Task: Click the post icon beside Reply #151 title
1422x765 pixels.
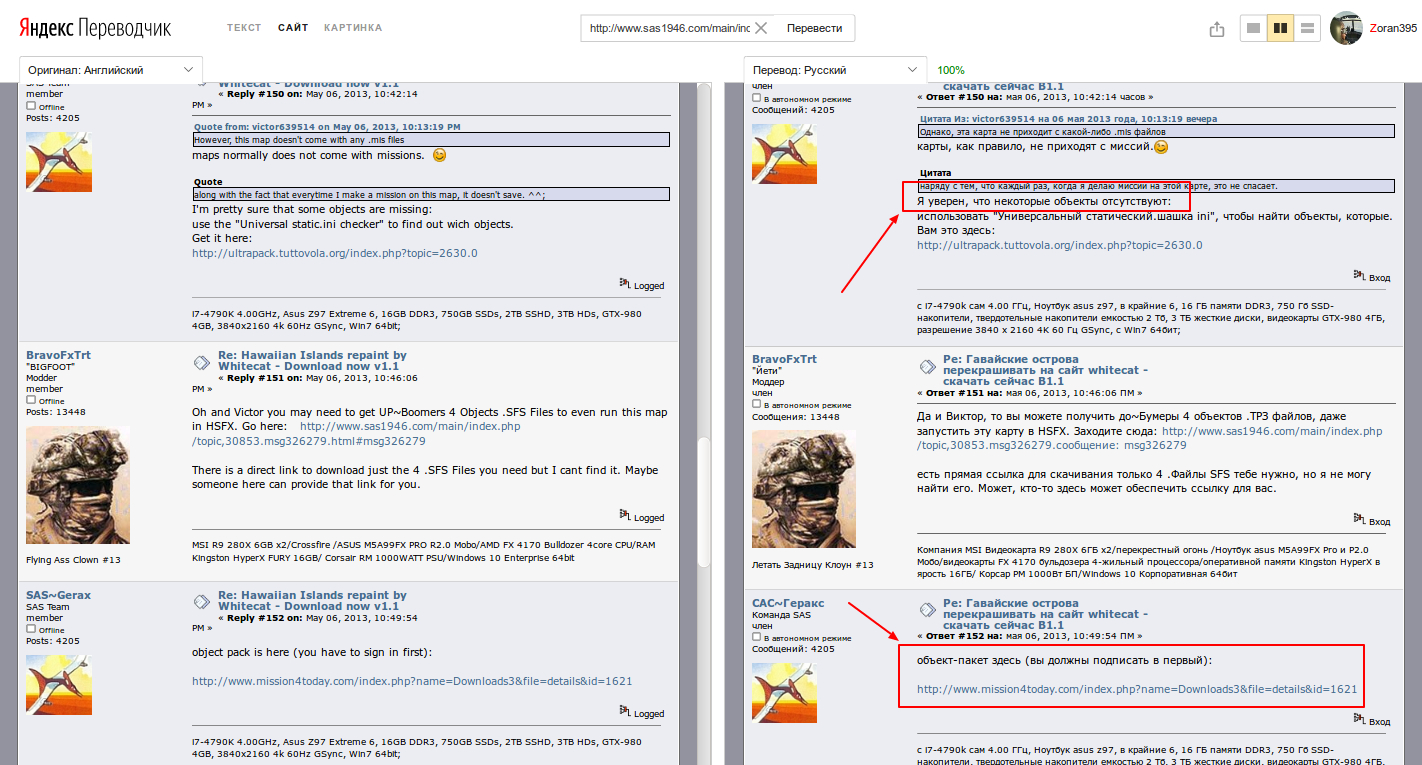Action: click(201, 361)
